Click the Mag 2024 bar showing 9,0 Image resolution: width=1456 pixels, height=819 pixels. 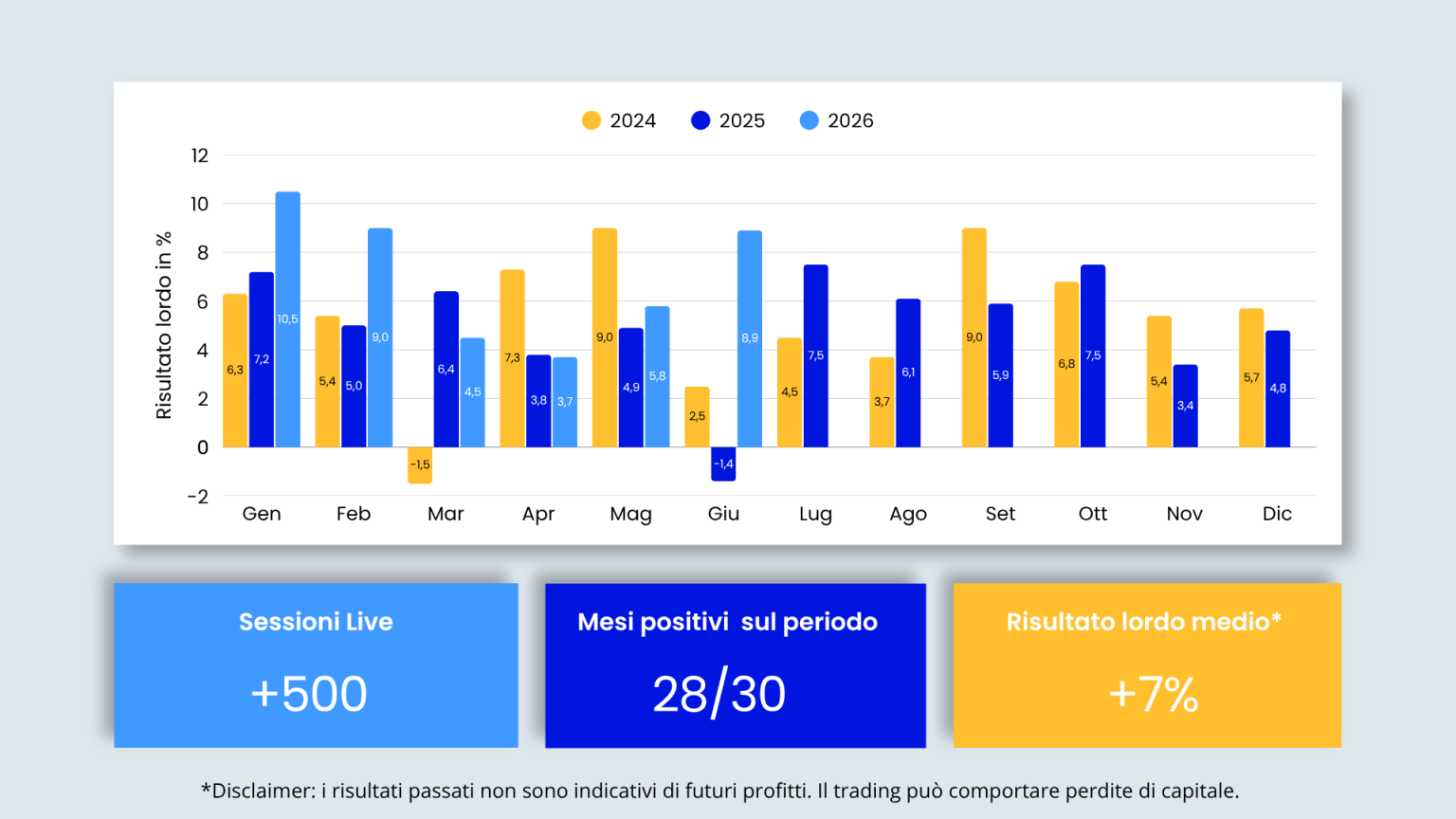coord(605,337)
